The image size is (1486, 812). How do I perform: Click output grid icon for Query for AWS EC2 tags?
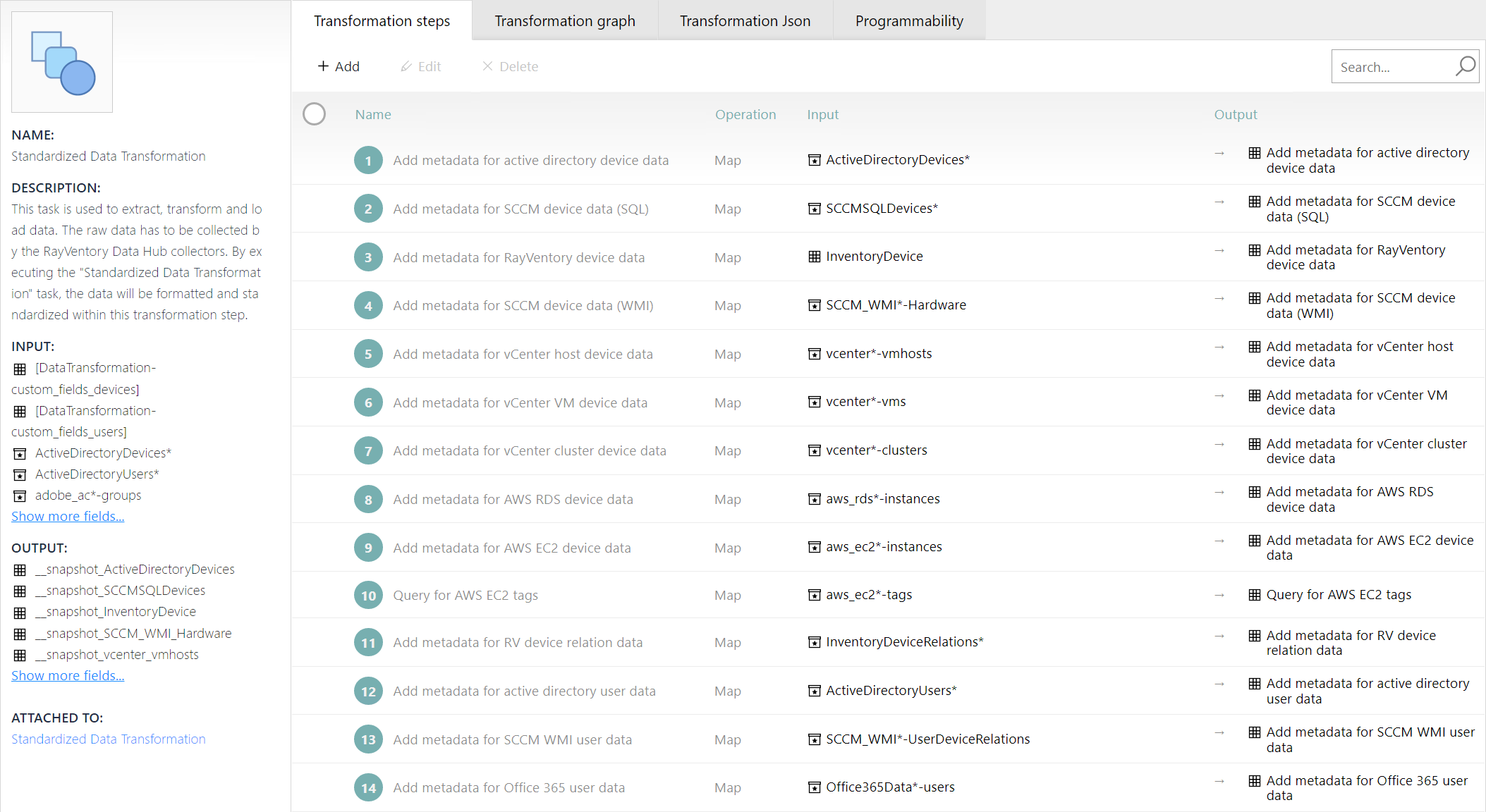[x=1254, y=595]
